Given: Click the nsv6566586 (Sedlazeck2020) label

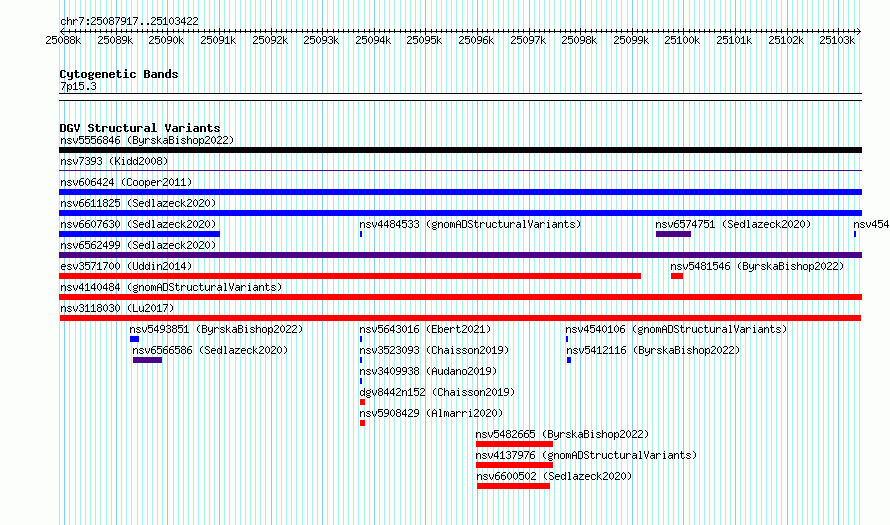Looking at the screenshot, I should [210, 350].
